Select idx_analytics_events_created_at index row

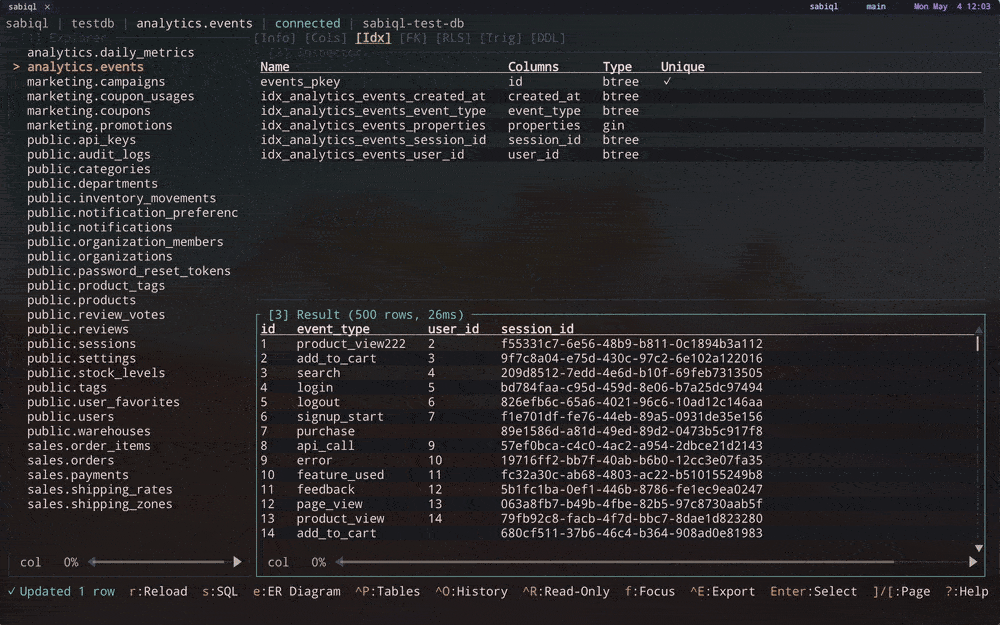coord(620,96)
